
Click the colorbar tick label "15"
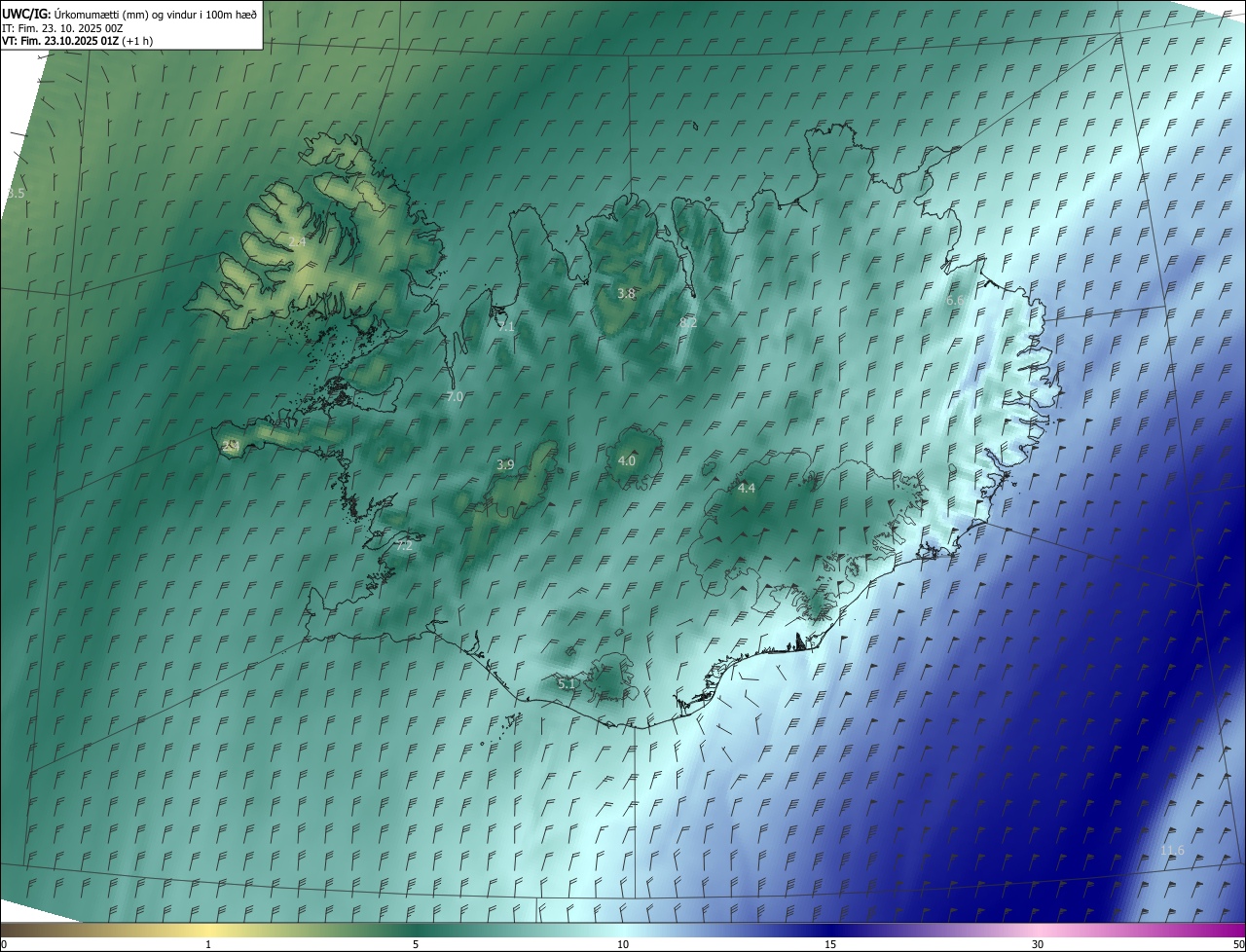click(830, 944)
